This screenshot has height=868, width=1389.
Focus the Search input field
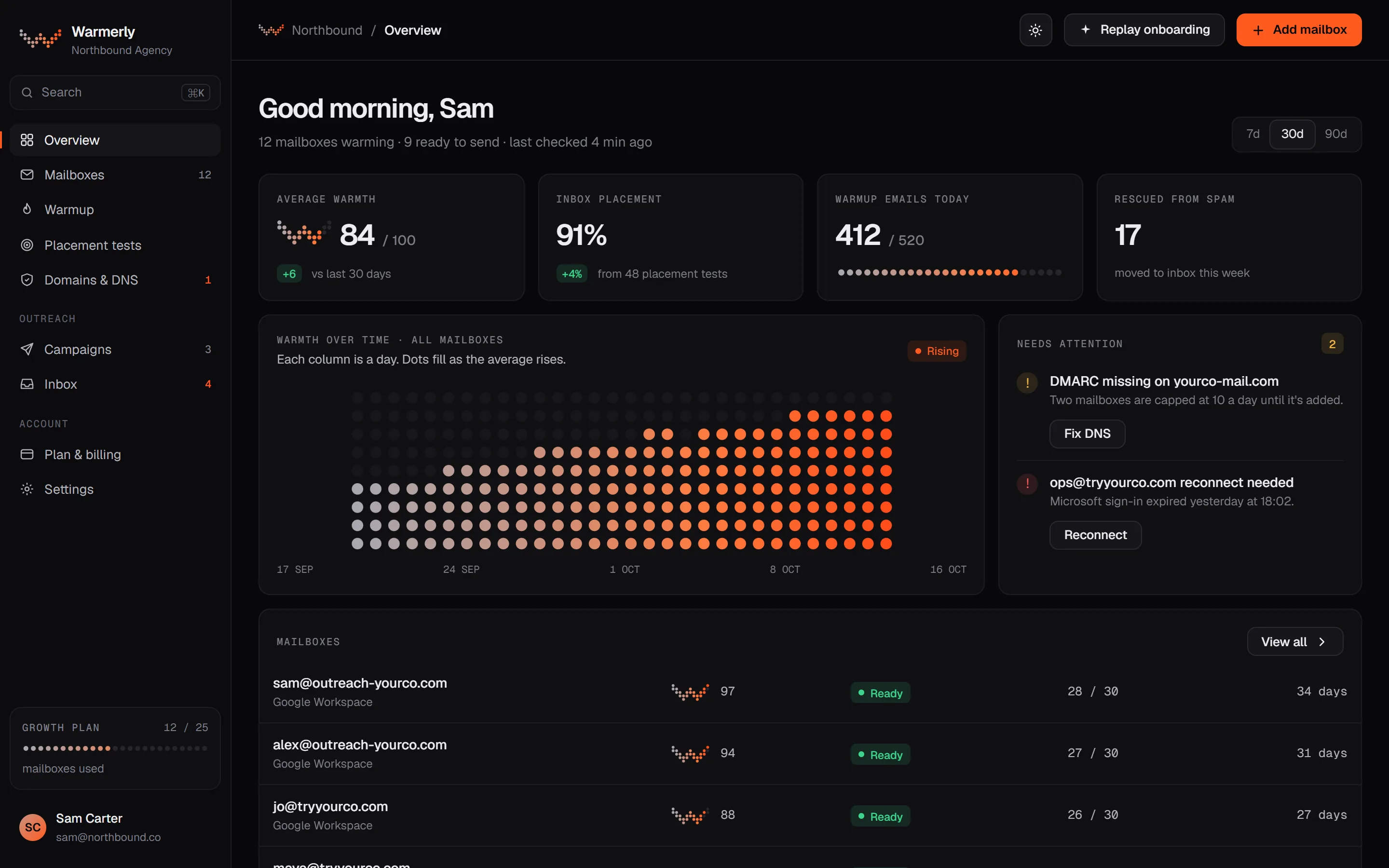point(115,93)
